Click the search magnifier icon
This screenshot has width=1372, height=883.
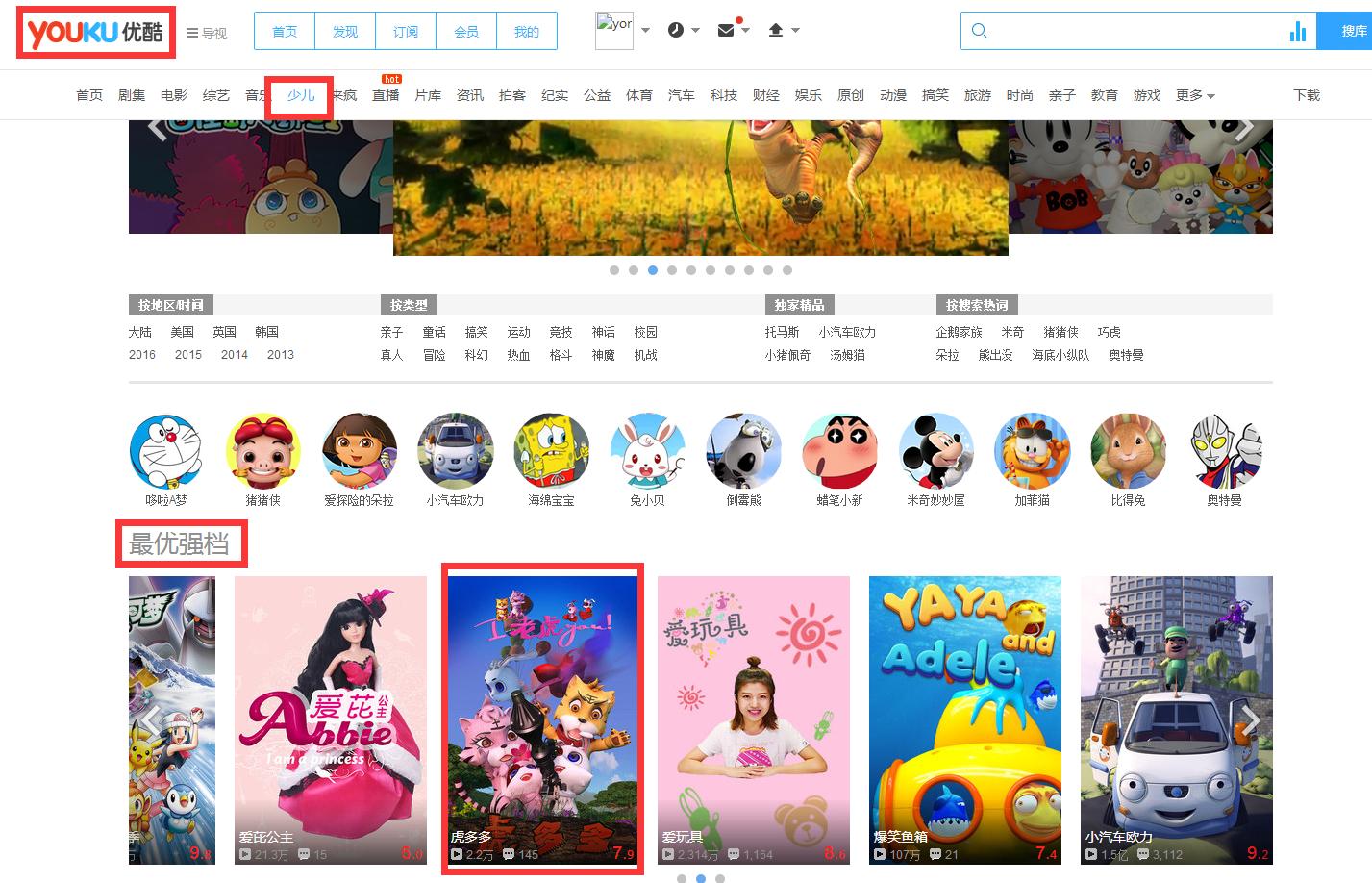tap(980, 31)
